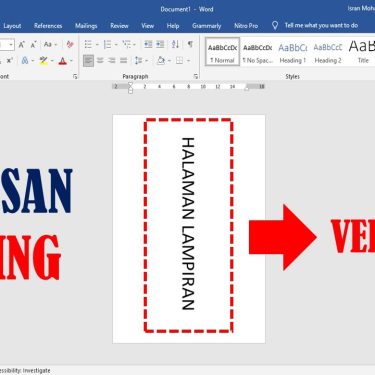The image size is (375, 375).
Task: Toggle Align Right paragraph alignment
Action: coord(112,61)
